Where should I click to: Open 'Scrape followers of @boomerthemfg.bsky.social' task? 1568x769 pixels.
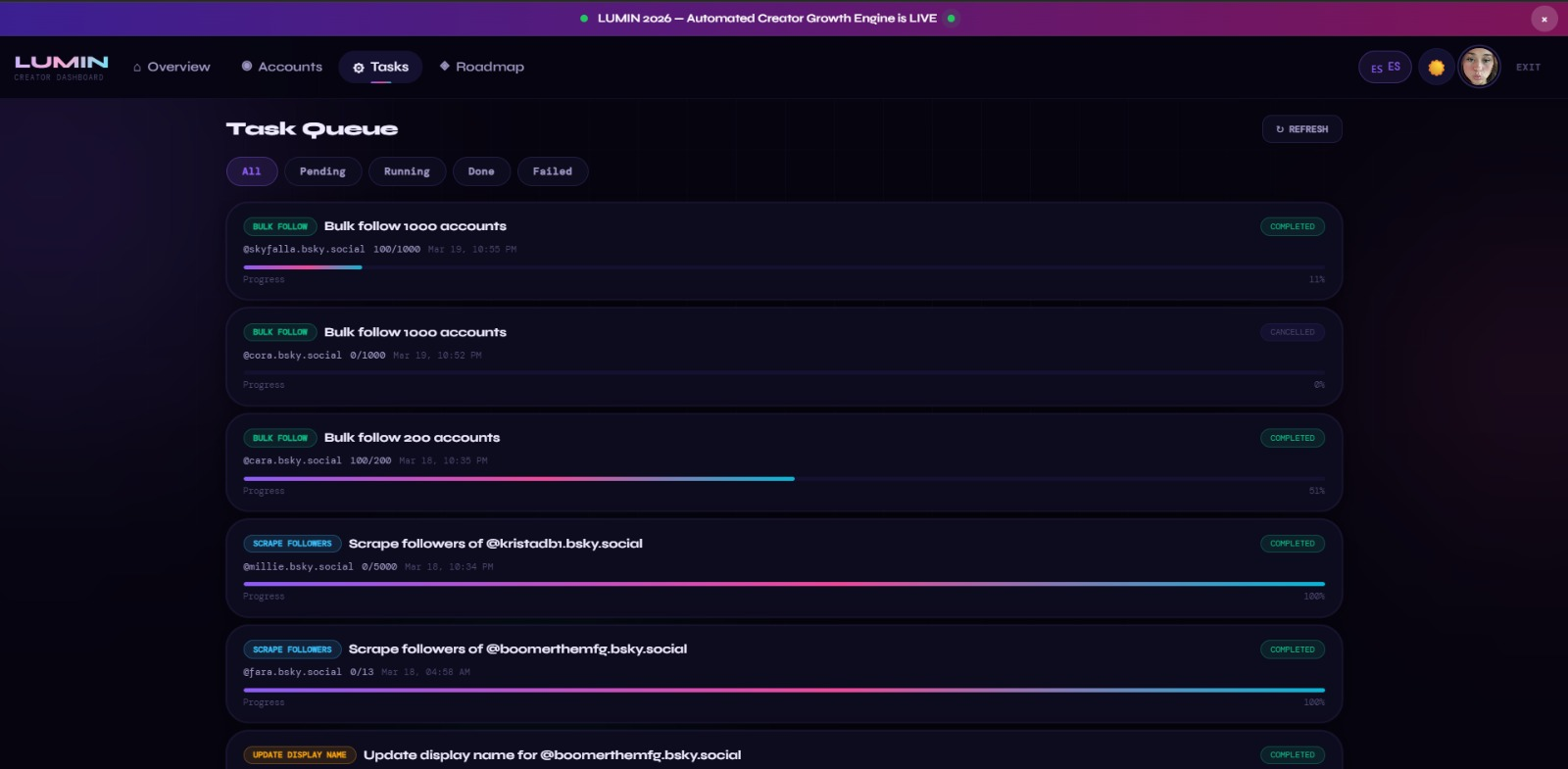tap(517, 649)
